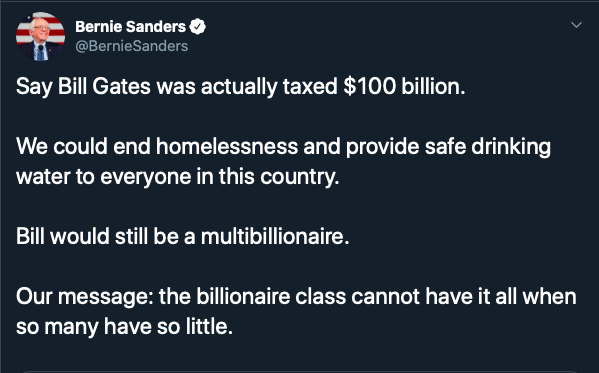
Task: Click the word 'country.' in the tweet
Action: point(300,177)
